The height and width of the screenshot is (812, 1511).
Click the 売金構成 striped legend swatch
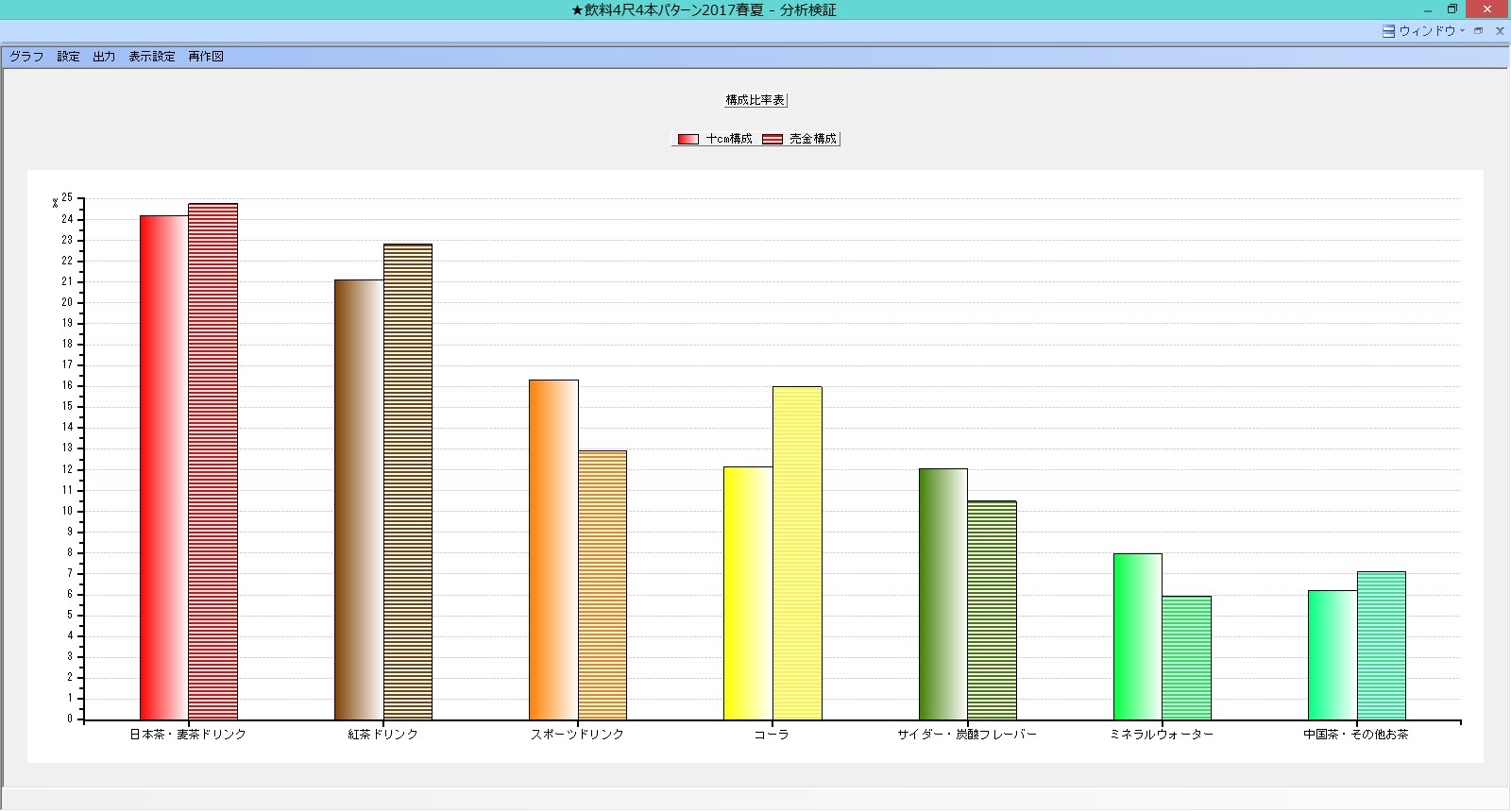(x=772, y=139)
